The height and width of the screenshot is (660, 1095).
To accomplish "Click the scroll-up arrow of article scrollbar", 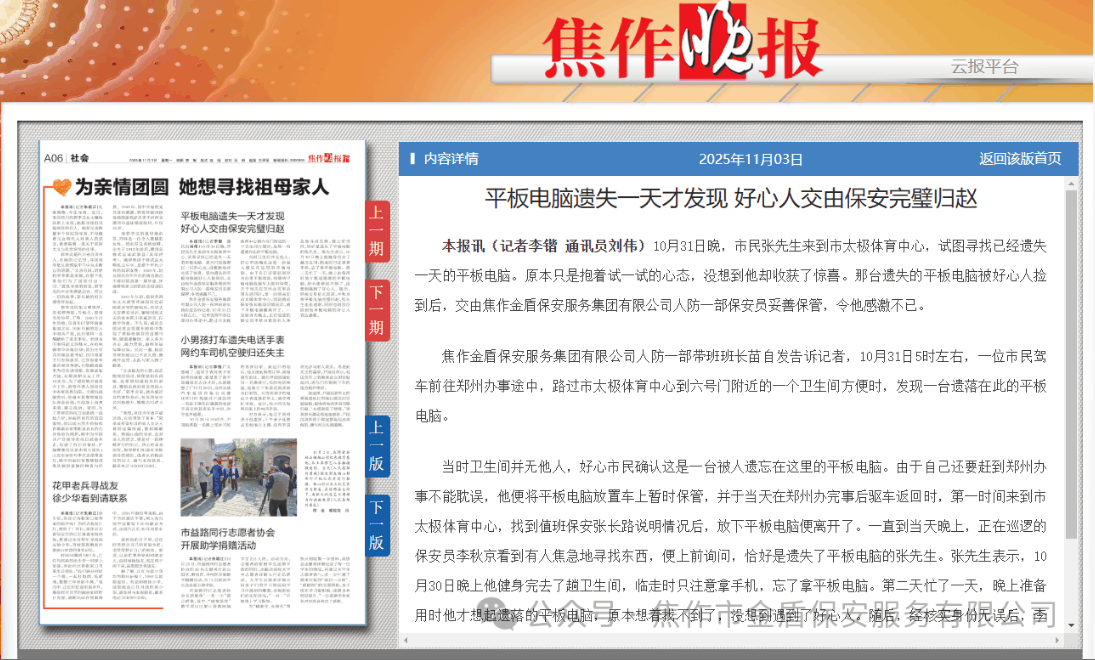I will [1071, 183].
